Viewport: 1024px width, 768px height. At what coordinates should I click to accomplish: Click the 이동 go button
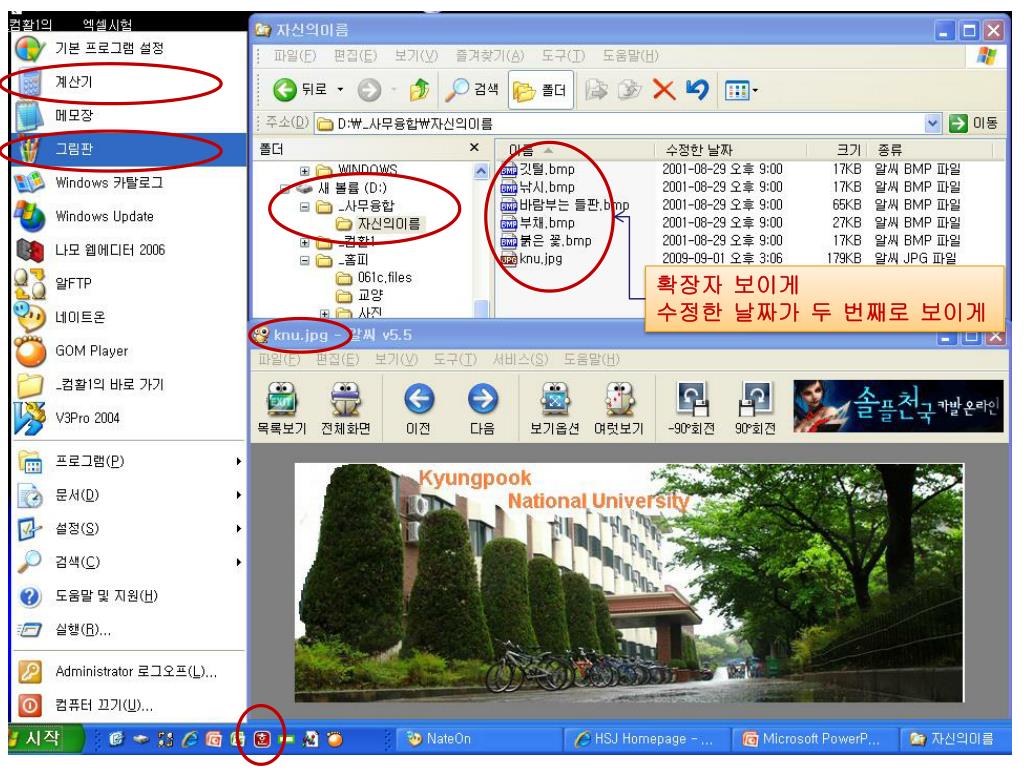973,123
